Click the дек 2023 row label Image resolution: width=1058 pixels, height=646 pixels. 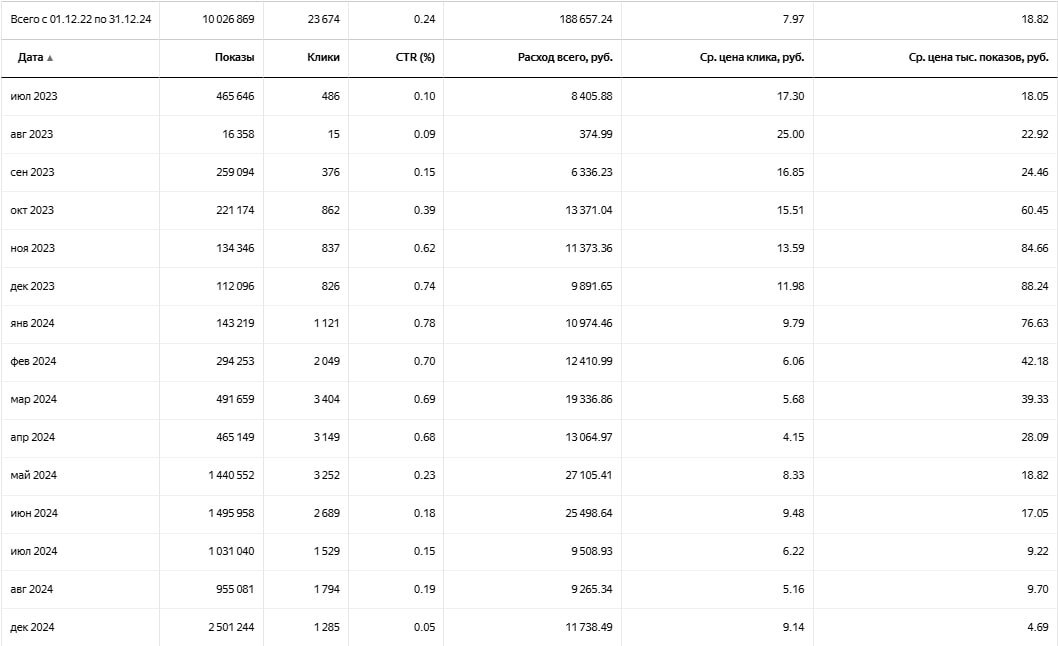click(32, 286)
